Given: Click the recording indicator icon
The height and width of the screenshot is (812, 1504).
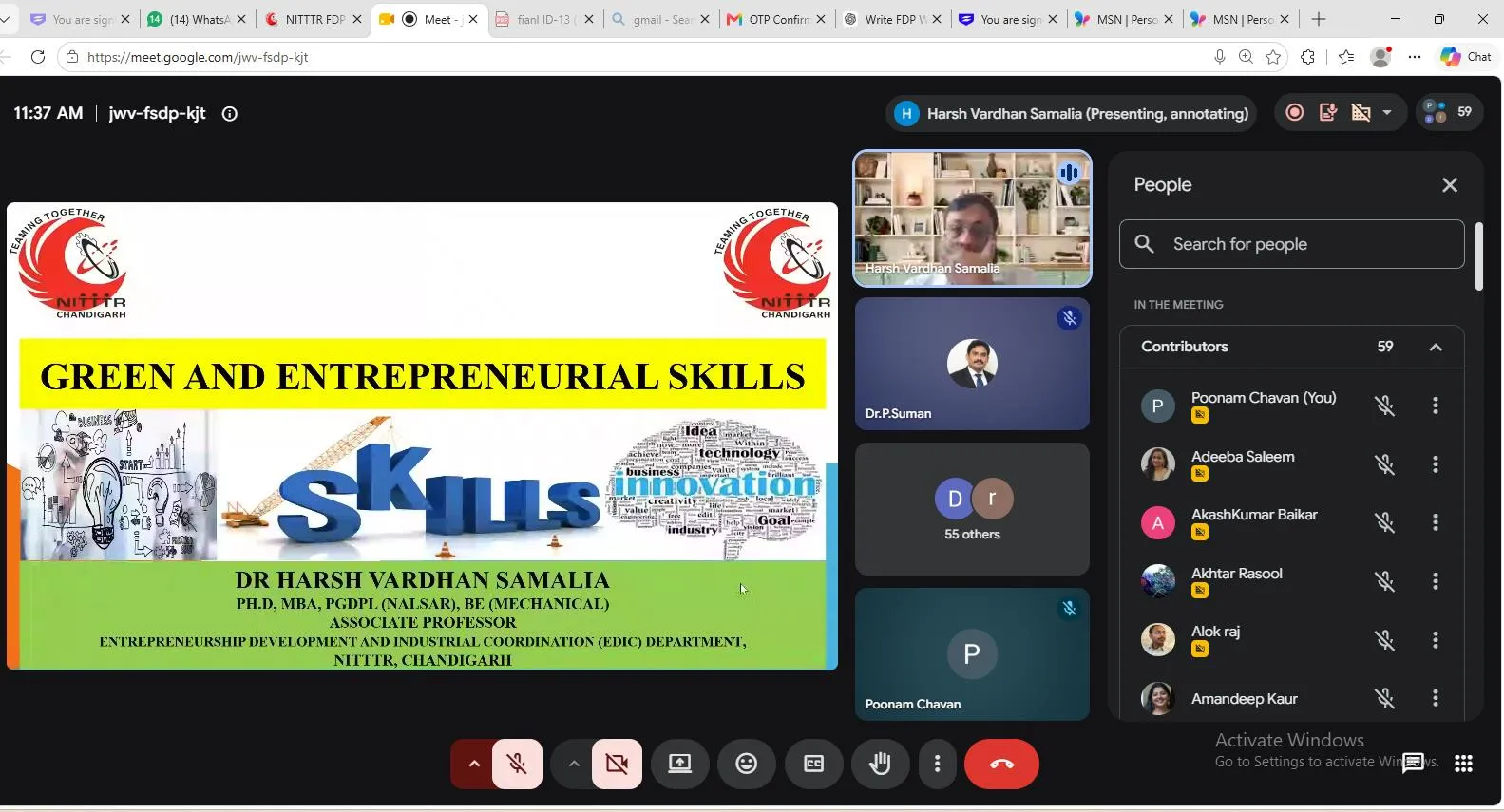Looking at the screenshot, I should 1294,113.
